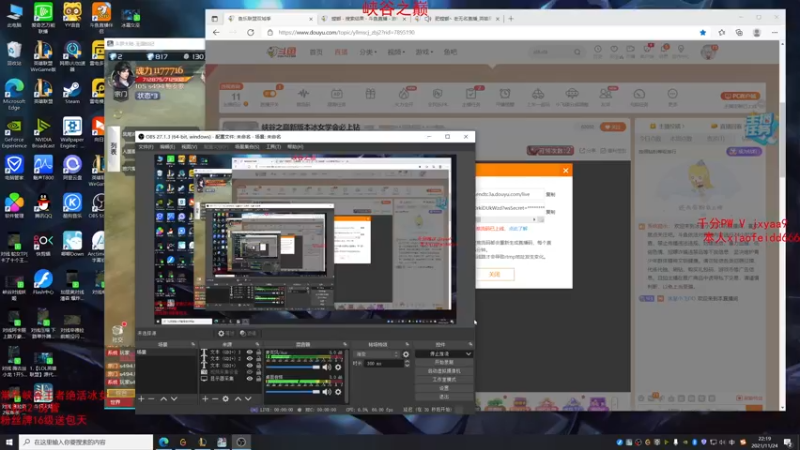800x450 pixels.
Task: Open settings gear of first mixer channel
Action: [x=338, y=367]
